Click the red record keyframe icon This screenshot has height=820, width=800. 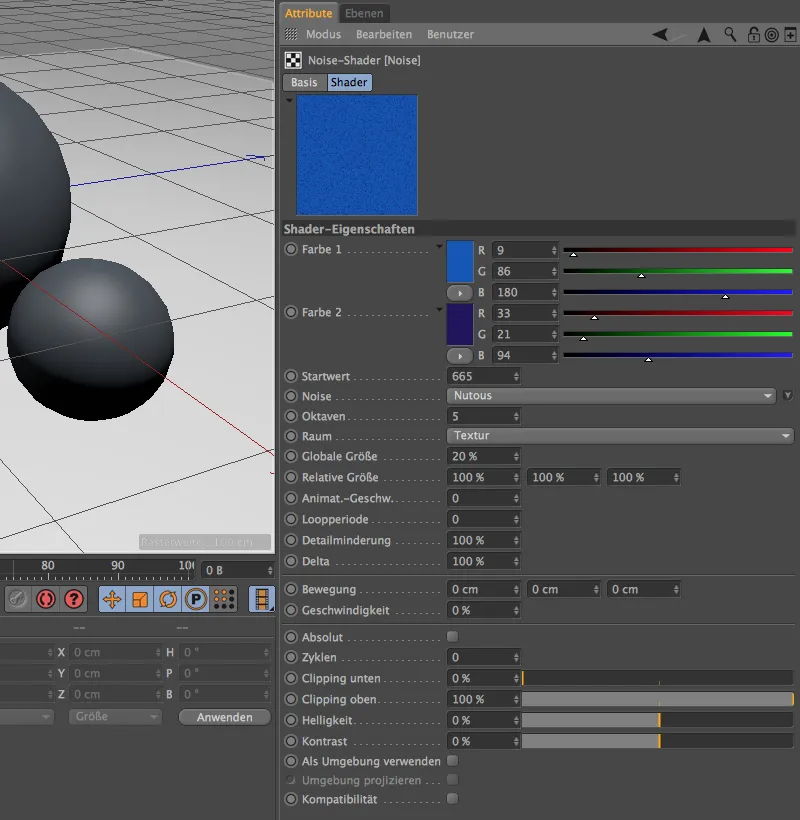(45, 599)
